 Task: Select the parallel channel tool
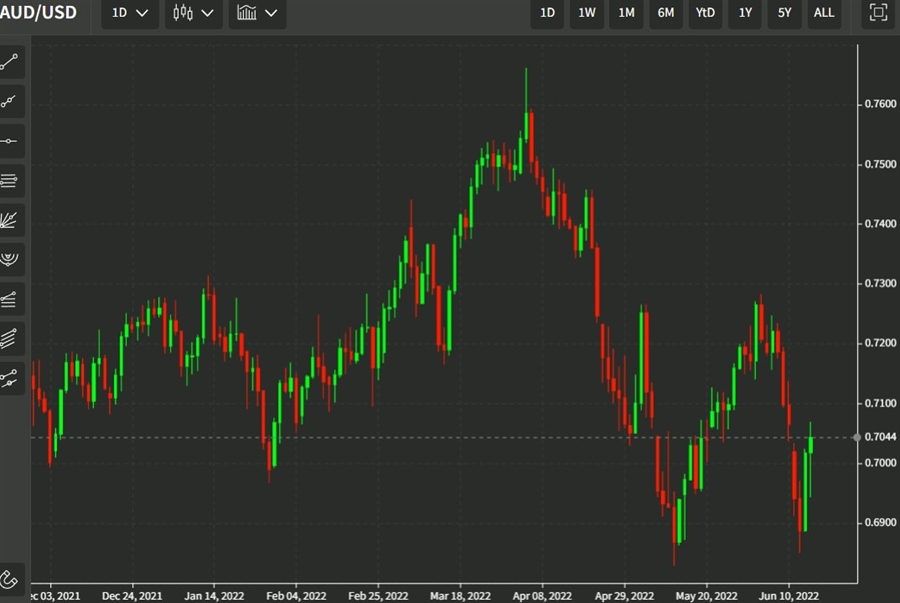[x=10, y=339]
